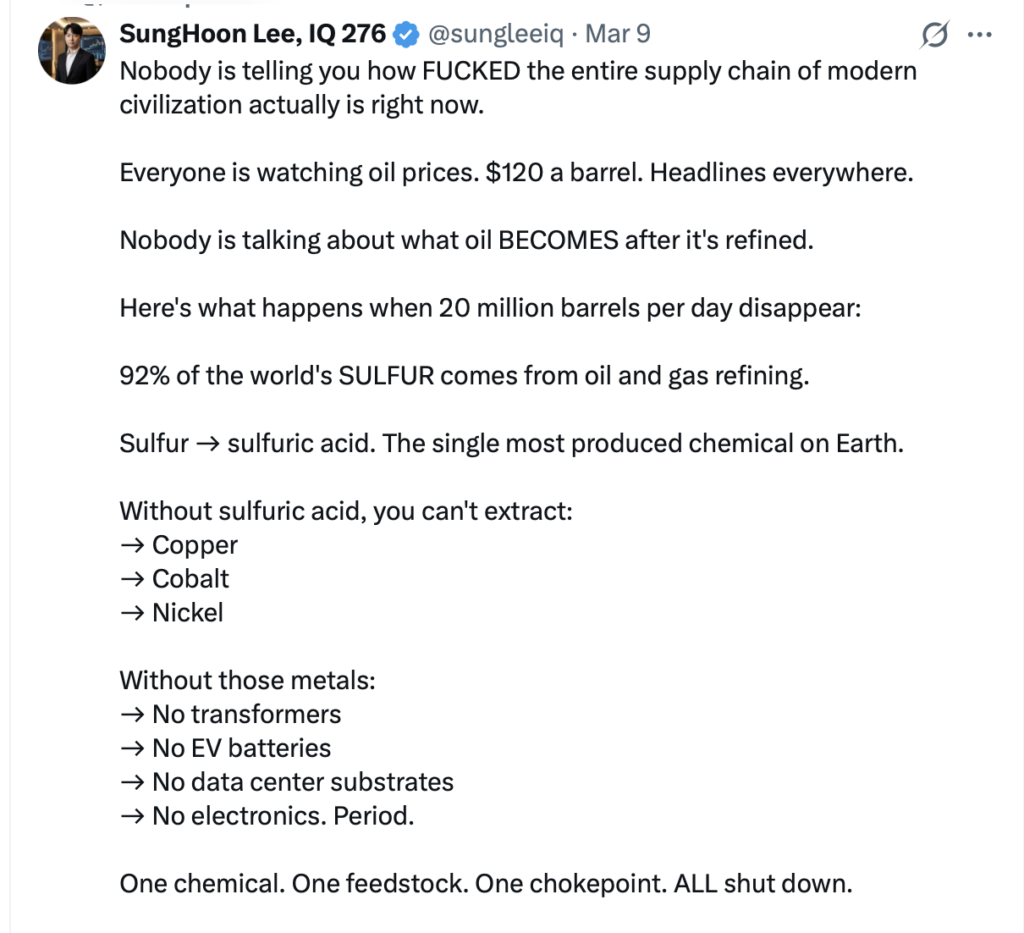Click the closing "One chemical. One feedstock" line
1024x933 pixels.
[485, 884]
